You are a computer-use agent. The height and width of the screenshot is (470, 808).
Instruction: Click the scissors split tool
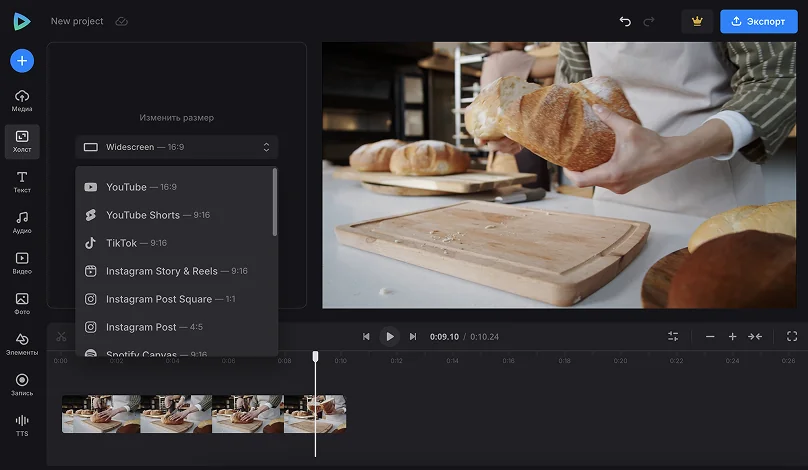click(x=61, y=337)
